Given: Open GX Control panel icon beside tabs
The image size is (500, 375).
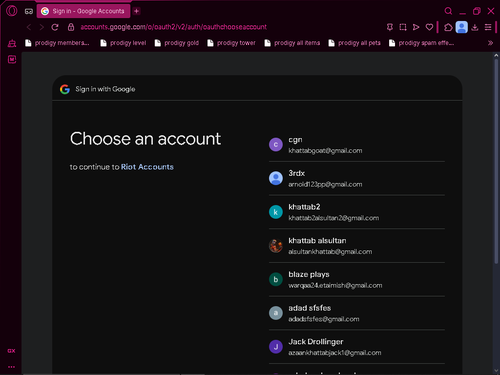Looking at the screenshot, I should pos(29,11).
